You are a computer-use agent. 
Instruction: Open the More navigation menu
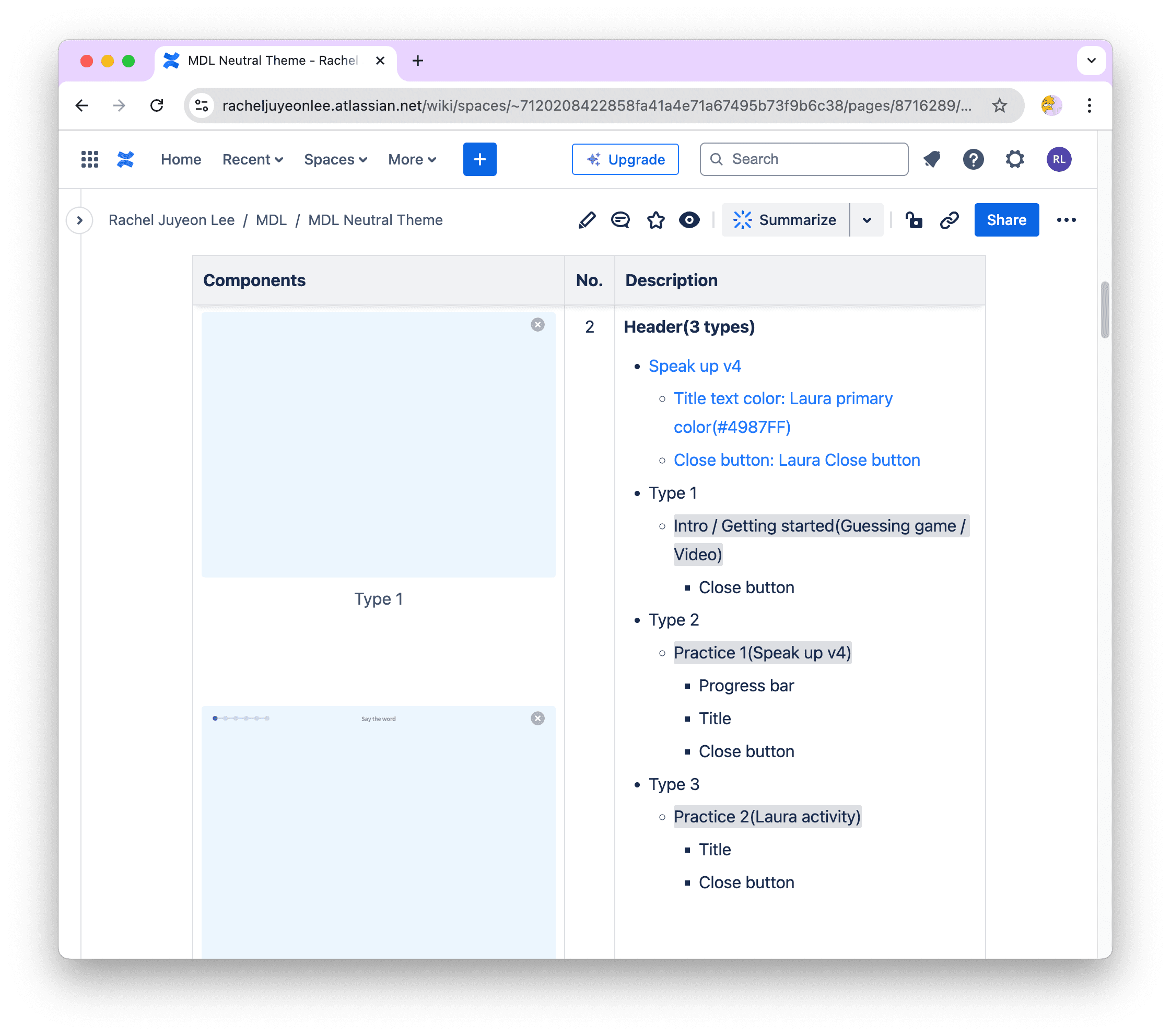coord(412,159)
